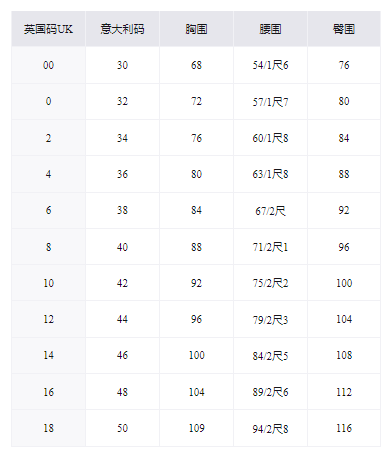
Task: Select UK size 18 cell
Action: click(48, 428)
